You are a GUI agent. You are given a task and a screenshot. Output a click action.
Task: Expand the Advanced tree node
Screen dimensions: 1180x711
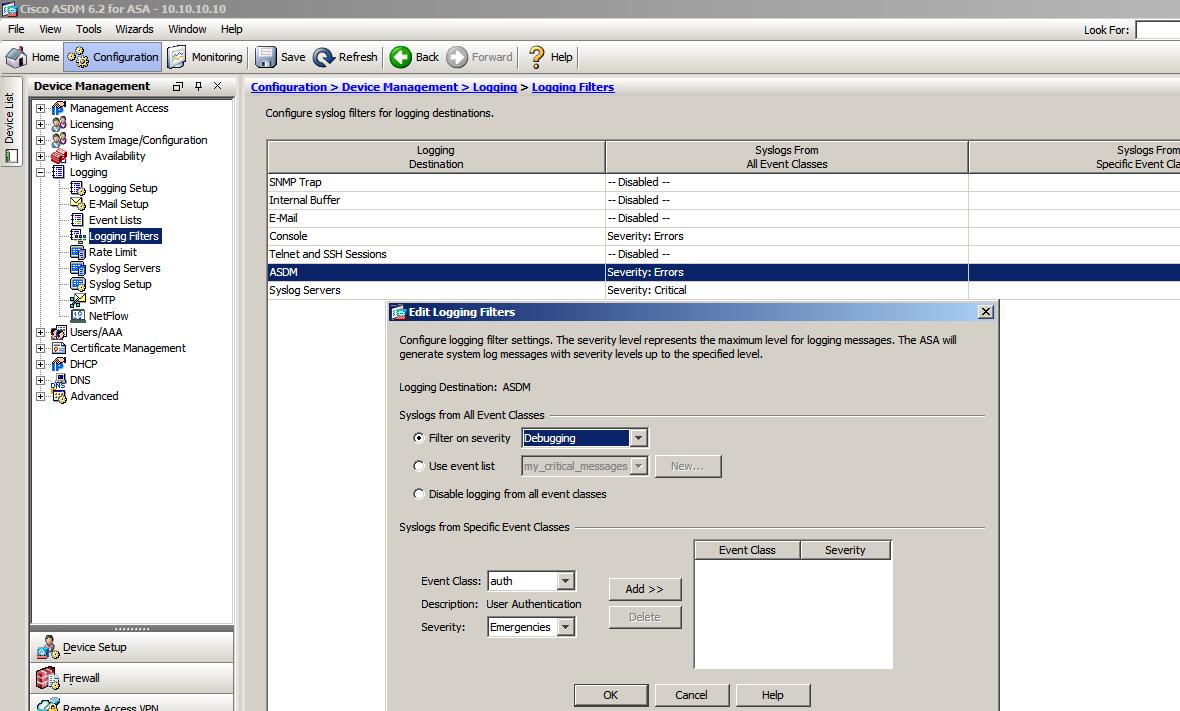(x=41, y=396)
